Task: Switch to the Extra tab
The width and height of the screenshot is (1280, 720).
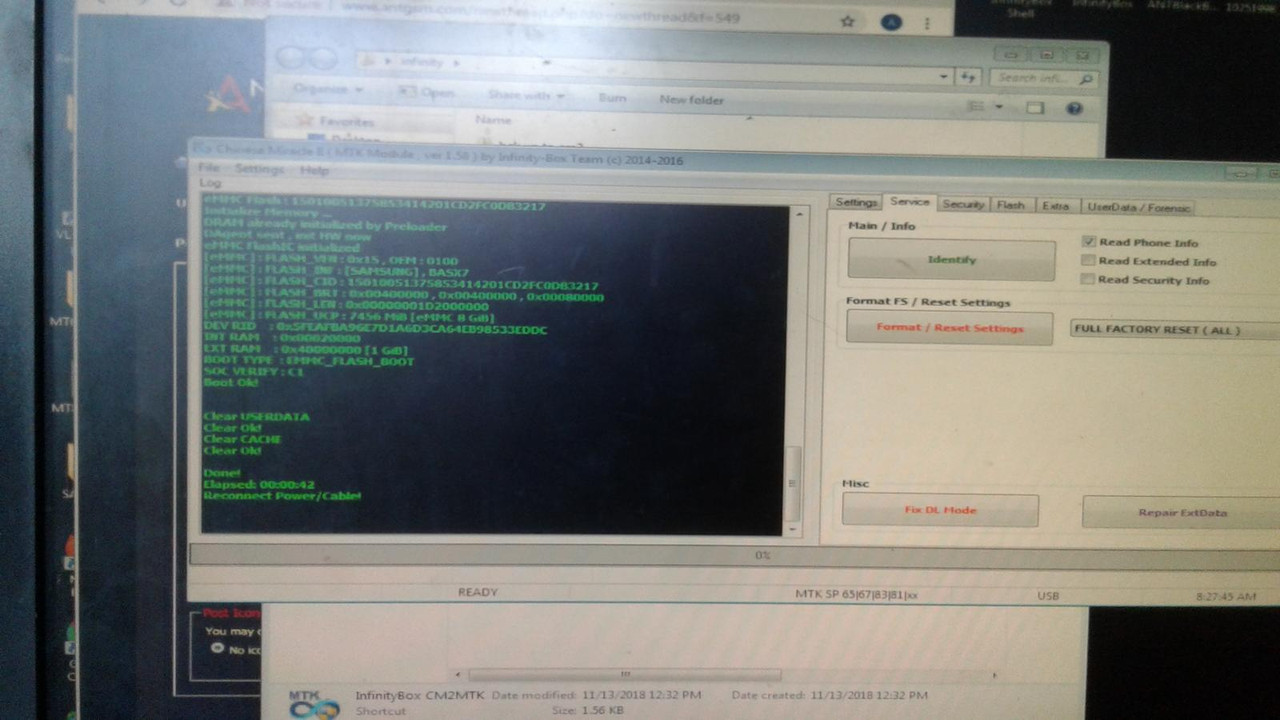Action: pos(1055,206)
